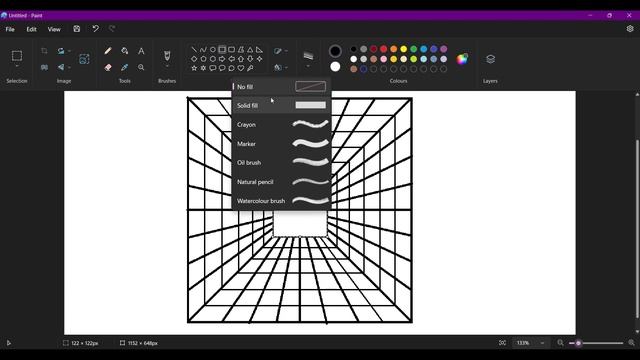Click the play arrow in the status bar
This screenshot has height=360, width=640.
click(9, 343)
